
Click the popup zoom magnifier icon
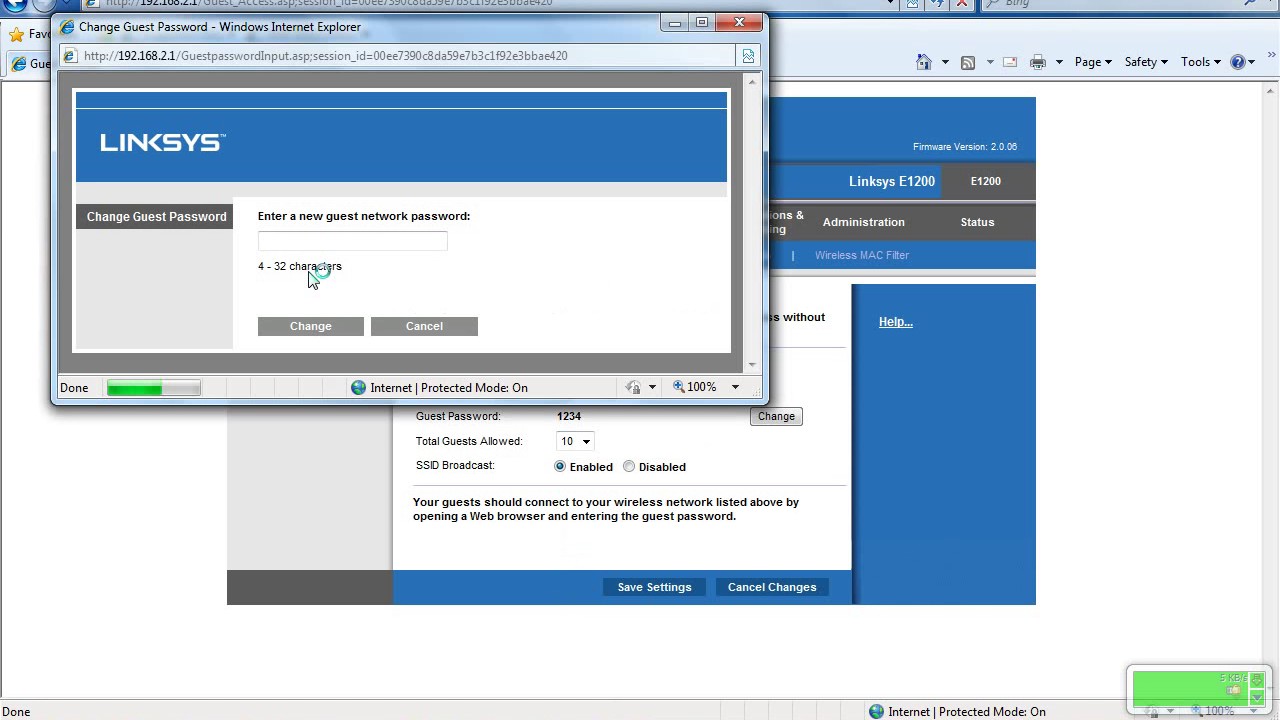(679, 387)
